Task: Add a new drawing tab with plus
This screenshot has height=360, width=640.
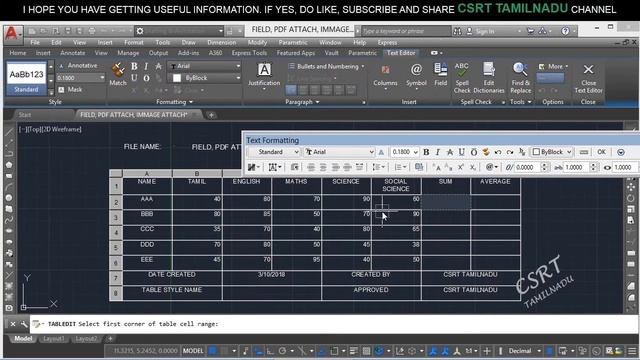Action: coord(211,115)
